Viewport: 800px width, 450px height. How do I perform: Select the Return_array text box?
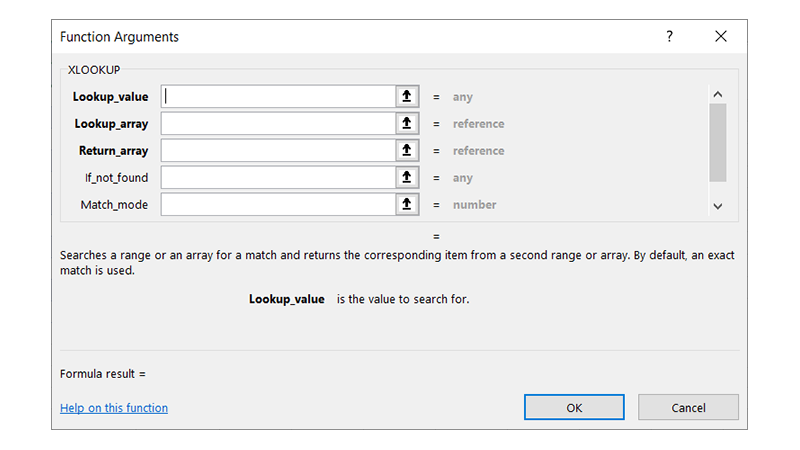tap(278, 151)
